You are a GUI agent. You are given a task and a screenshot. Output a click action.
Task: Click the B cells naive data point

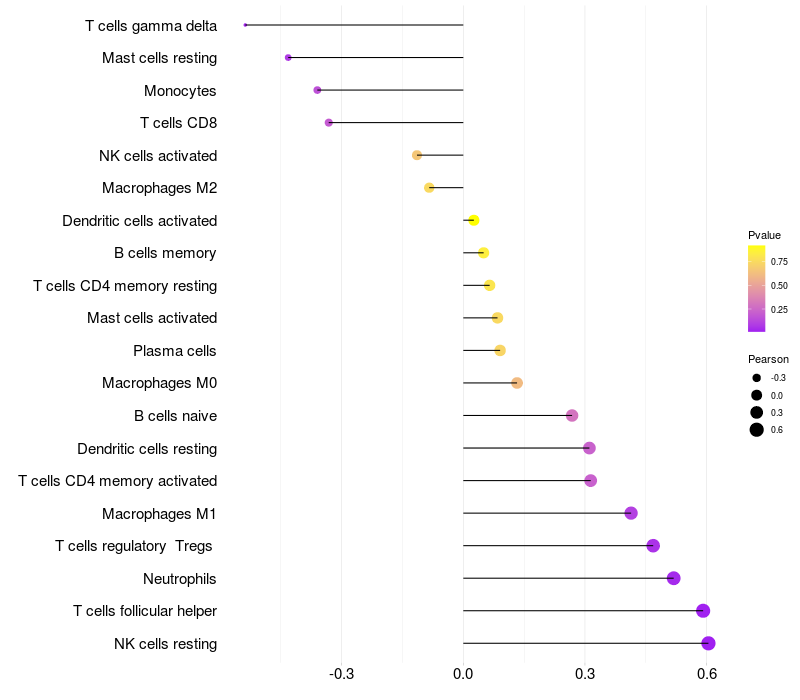(x=572, y=415)
